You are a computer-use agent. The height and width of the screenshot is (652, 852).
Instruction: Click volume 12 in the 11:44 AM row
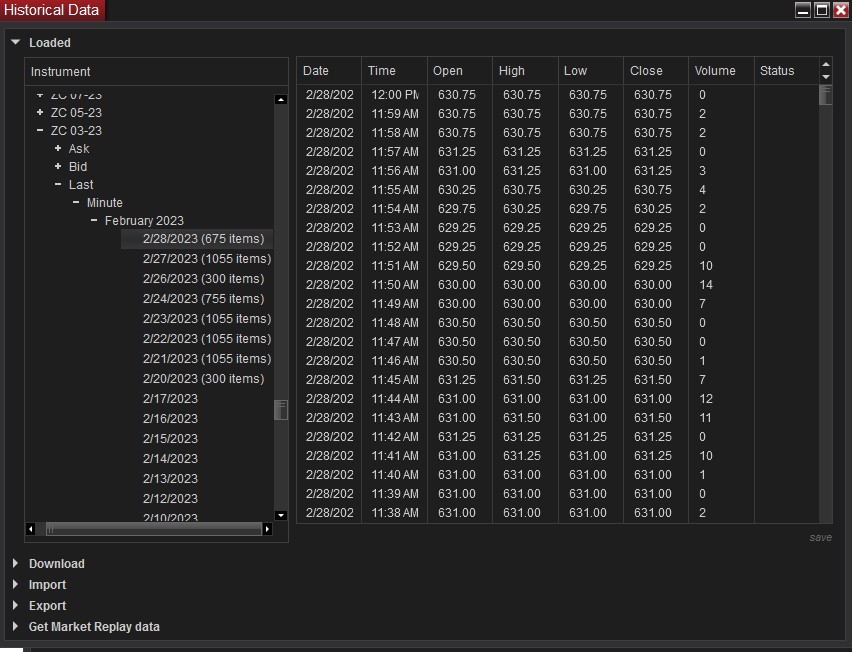[x=706, y=399]
